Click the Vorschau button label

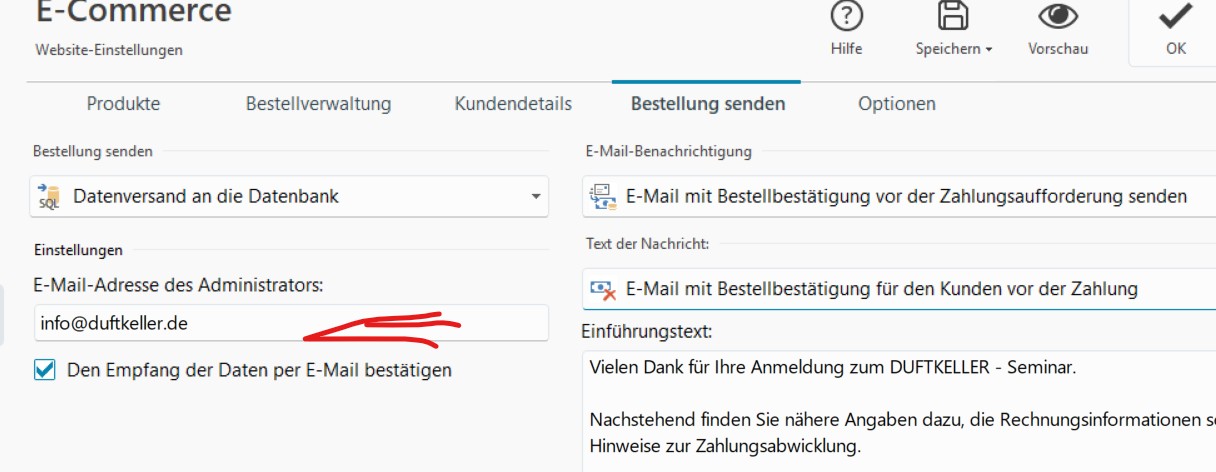1058,49
